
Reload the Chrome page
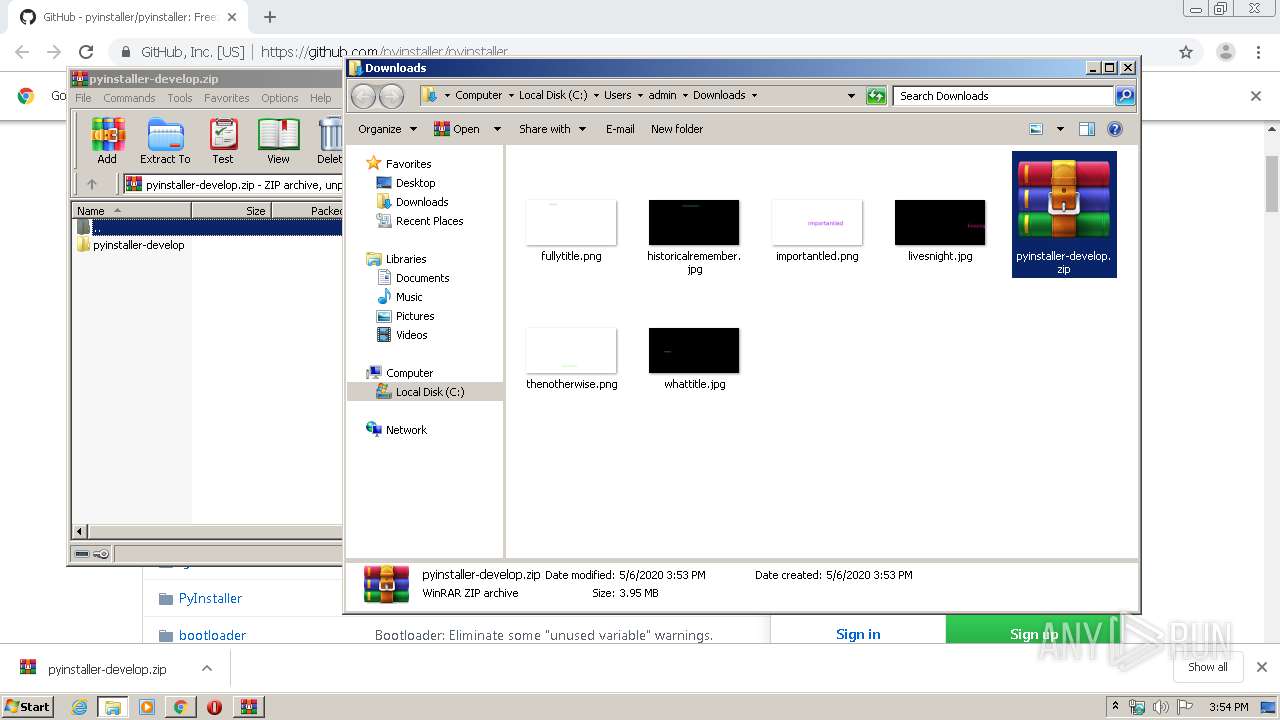[x=86, y=52]
